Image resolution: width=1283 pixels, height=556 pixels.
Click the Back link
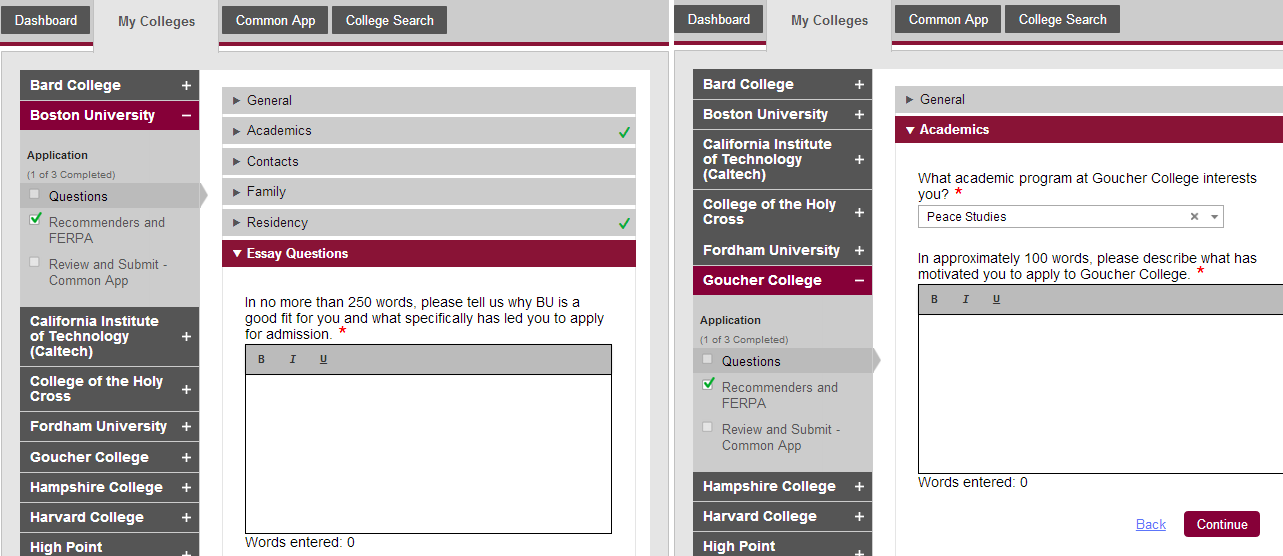point(1150,524)
